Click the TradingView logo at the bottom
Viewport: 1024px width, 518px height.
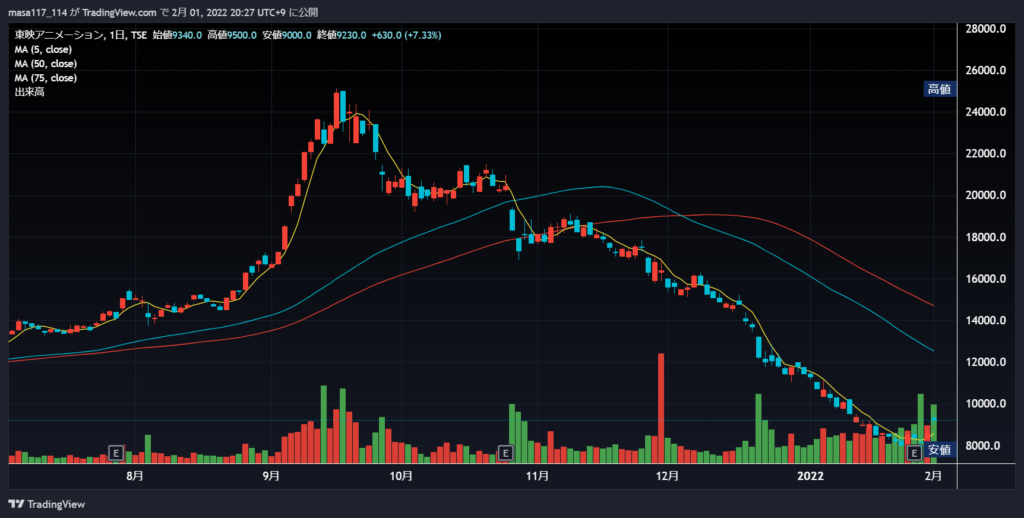tap(46, 504)
